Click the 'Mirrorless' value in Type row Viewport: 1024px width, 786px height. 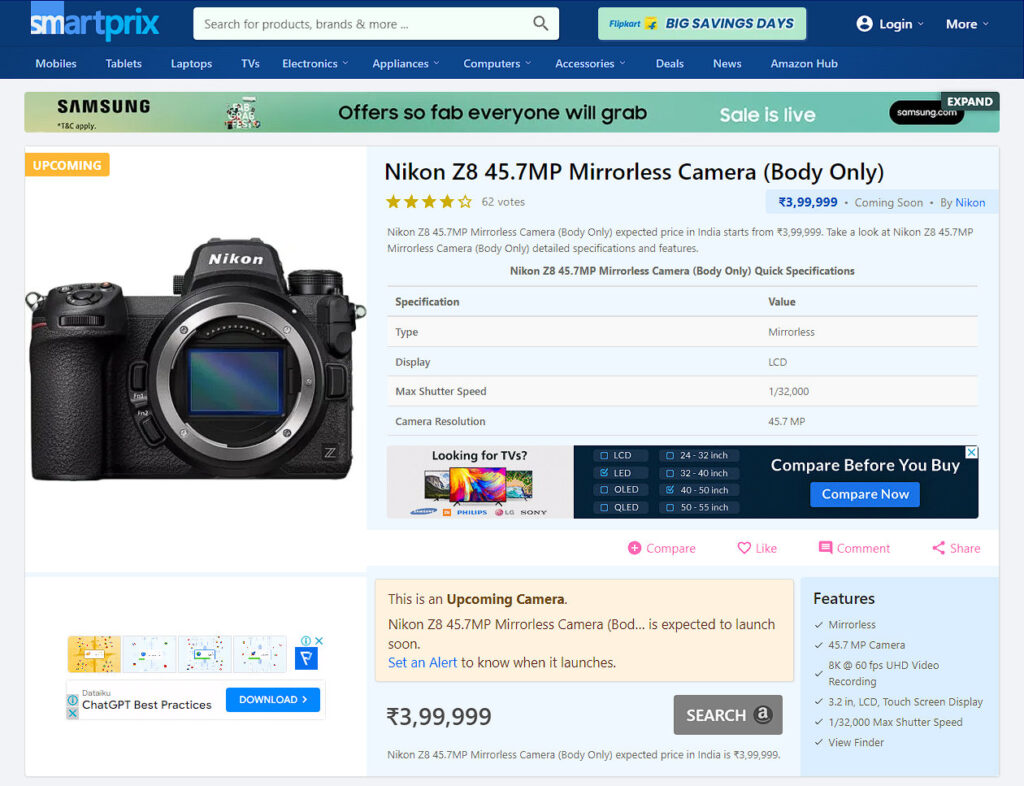pyautogui.click(x=792, y=332)
